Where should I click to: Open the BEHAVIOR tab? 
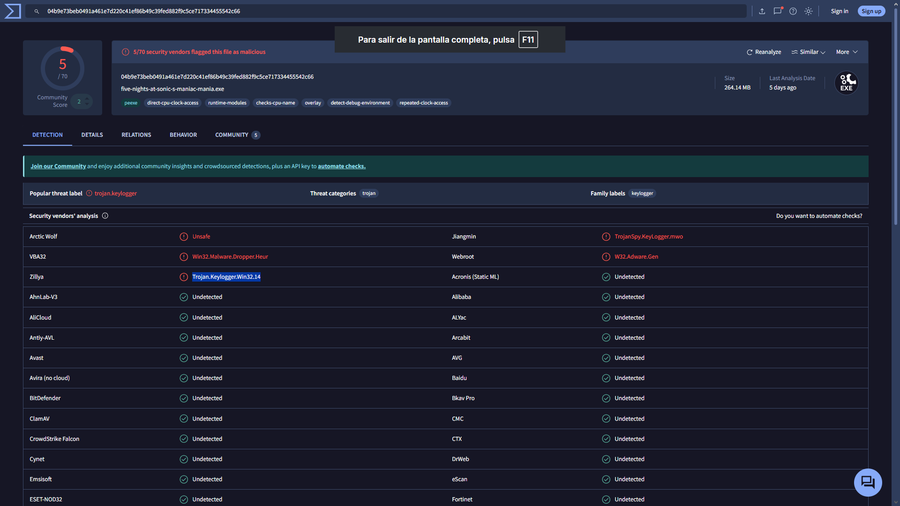(x=183, y=135)
